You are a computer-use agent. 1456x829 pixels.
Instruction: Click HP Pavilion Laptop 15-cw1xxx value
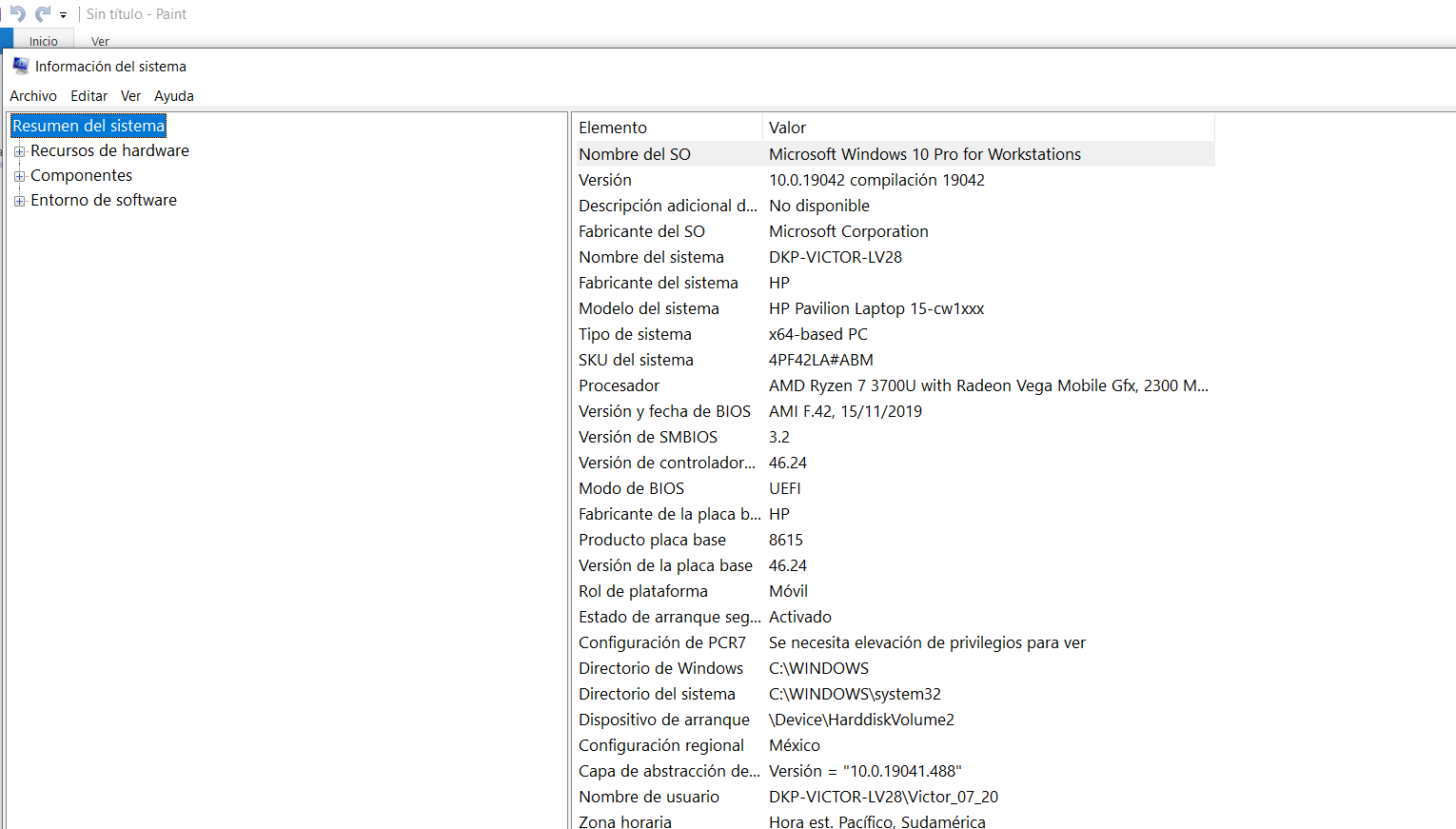pyautogui.click(x=876, y=308)
